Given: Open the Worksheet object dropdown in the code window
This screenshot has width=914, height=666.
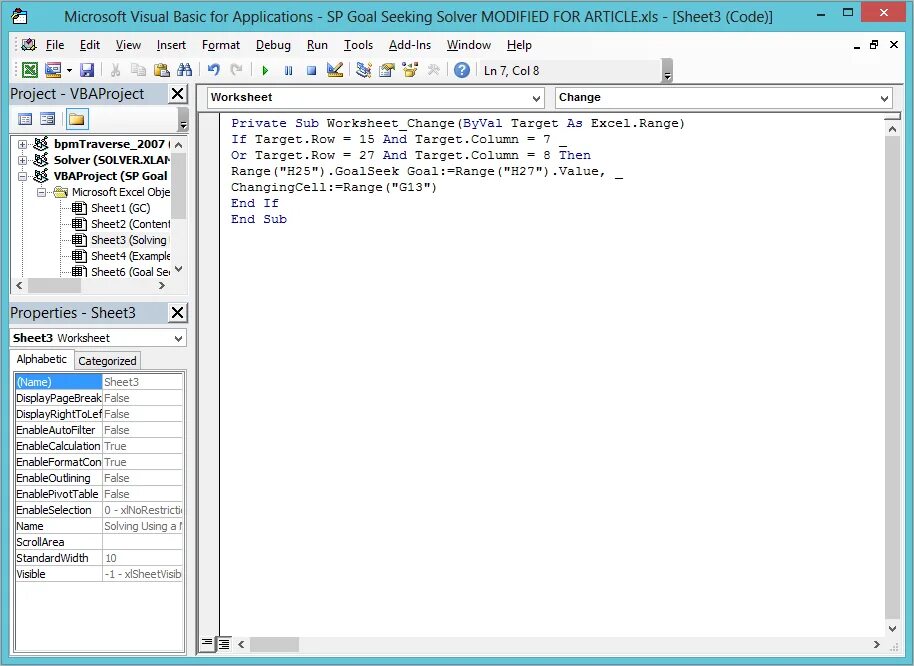Looking at the screenshot, I should [x=536, y=98].
